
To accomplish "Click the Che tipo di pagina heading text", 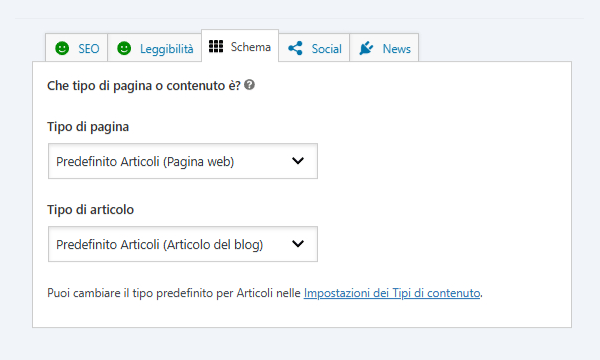I will (143, 86).
